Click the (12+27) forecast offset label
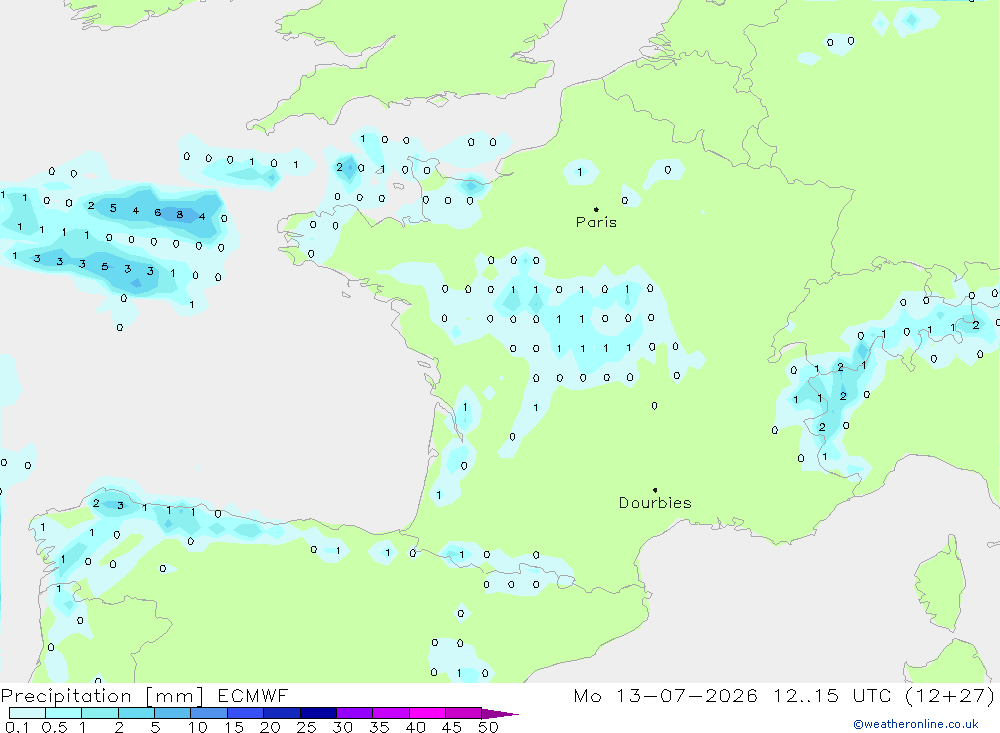Viewport: 1000px width, 733px height. tap(950, 695)
